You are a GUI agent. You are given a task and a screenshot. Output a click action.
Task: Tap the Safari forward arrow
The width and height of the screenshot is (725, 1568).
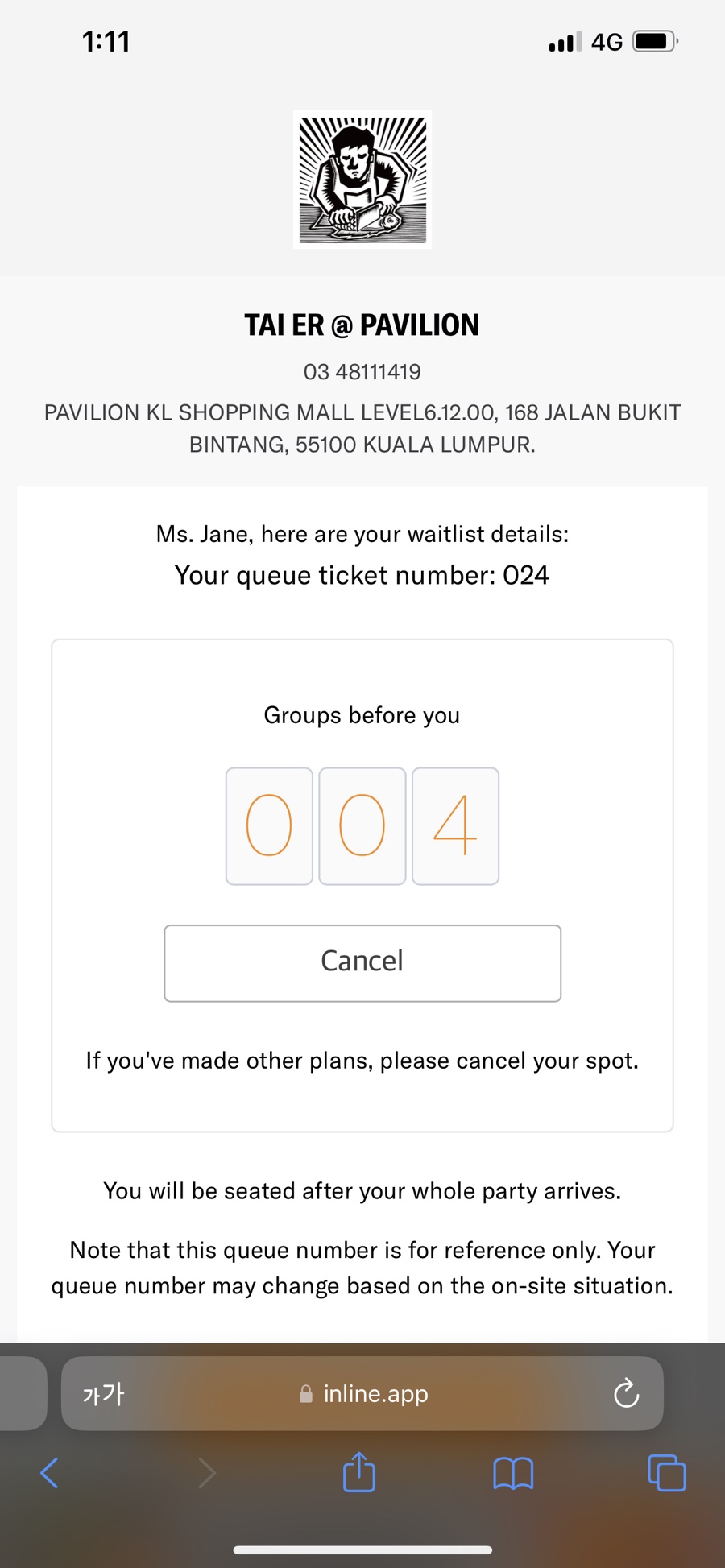[x=207, y=1473]
